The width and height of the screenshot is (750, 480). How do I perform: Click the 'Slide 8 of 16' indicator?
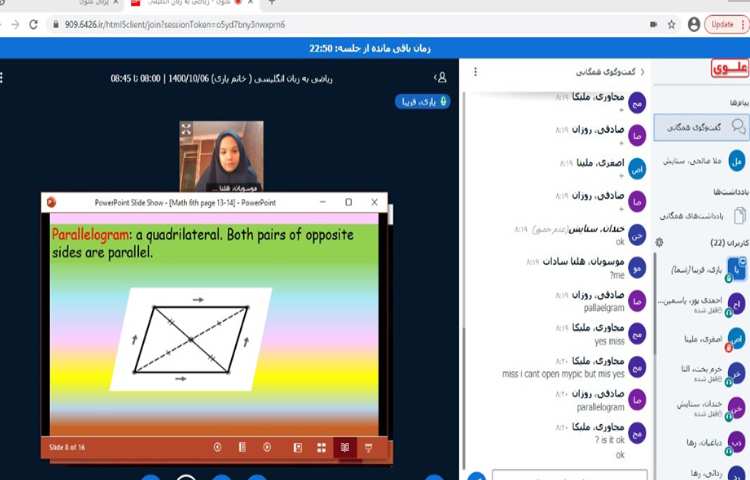pyautogui.click(x=67, y=447)
